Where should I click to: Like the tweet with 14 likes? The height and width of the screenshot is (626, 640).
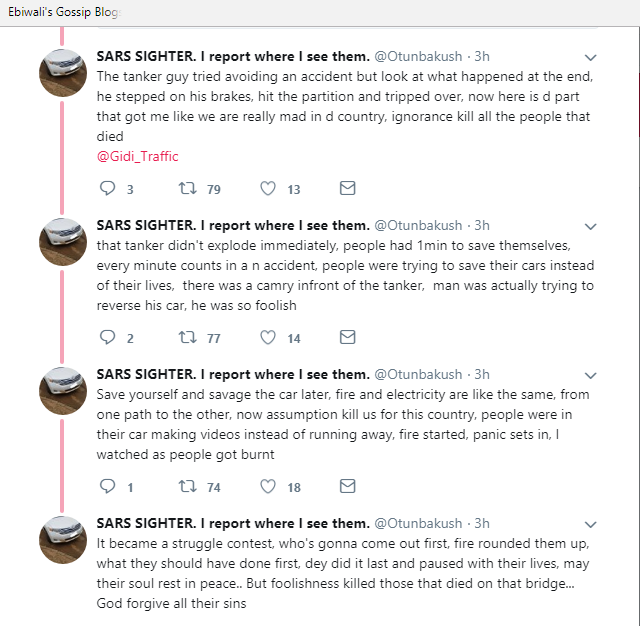pos(268,338)
